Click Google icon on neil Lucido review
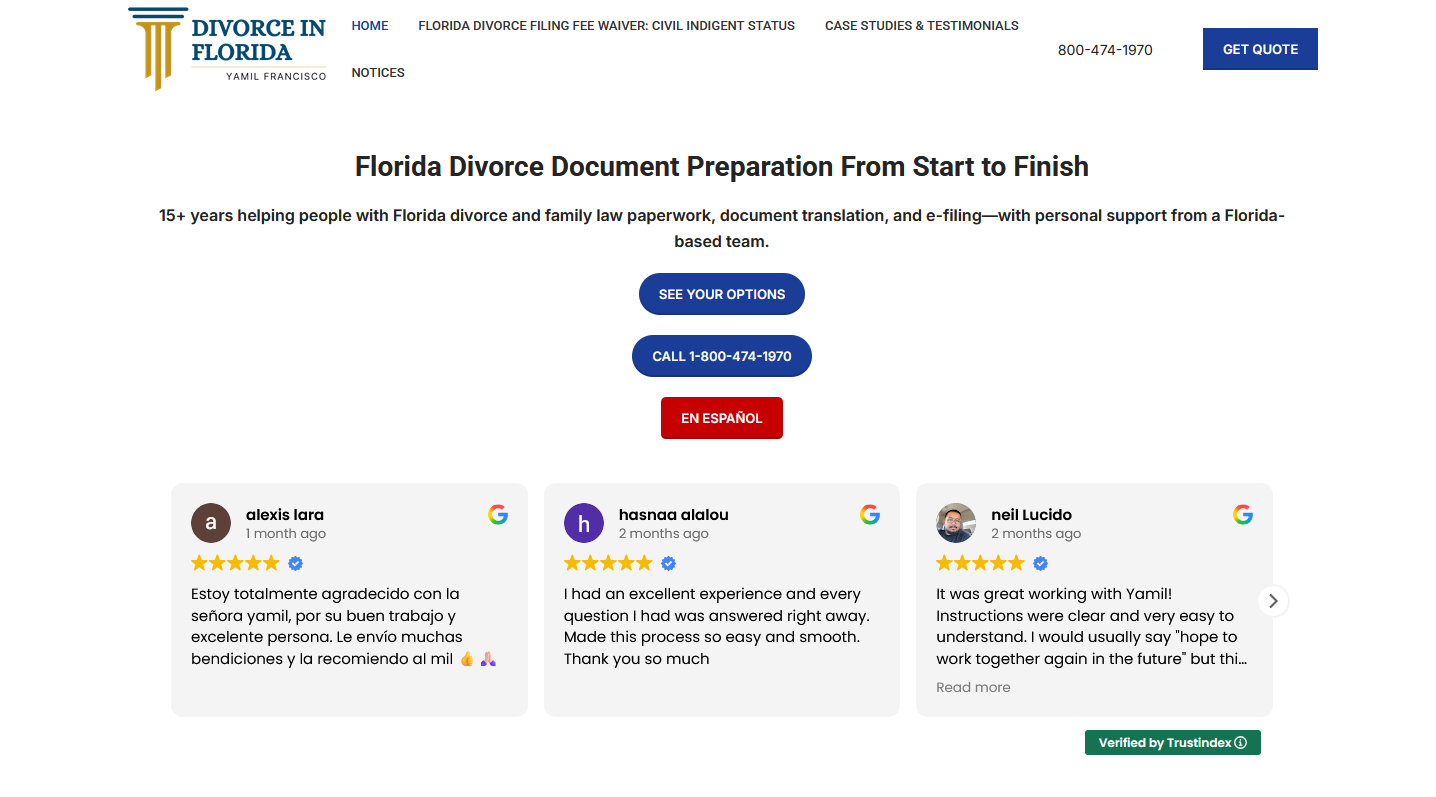 pyautogui.click(x=1243, y=515)
